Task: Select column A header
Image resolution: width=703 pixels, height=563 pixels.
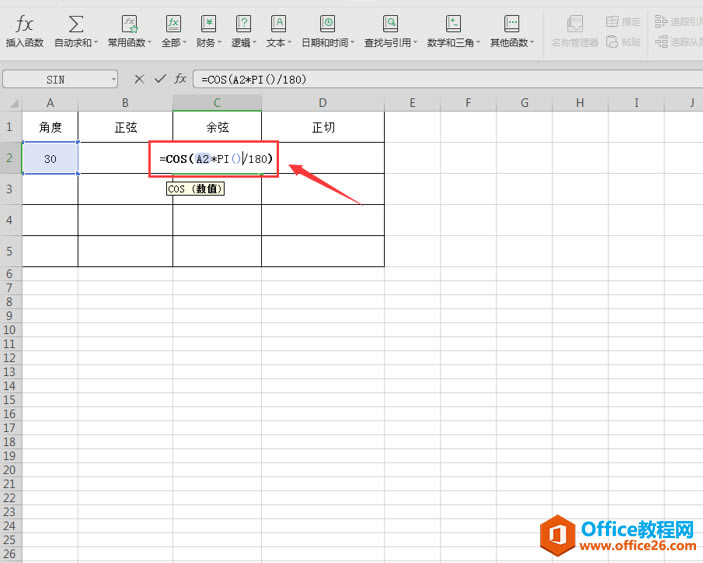Action: pyautogui.click(x=50, y=103)
